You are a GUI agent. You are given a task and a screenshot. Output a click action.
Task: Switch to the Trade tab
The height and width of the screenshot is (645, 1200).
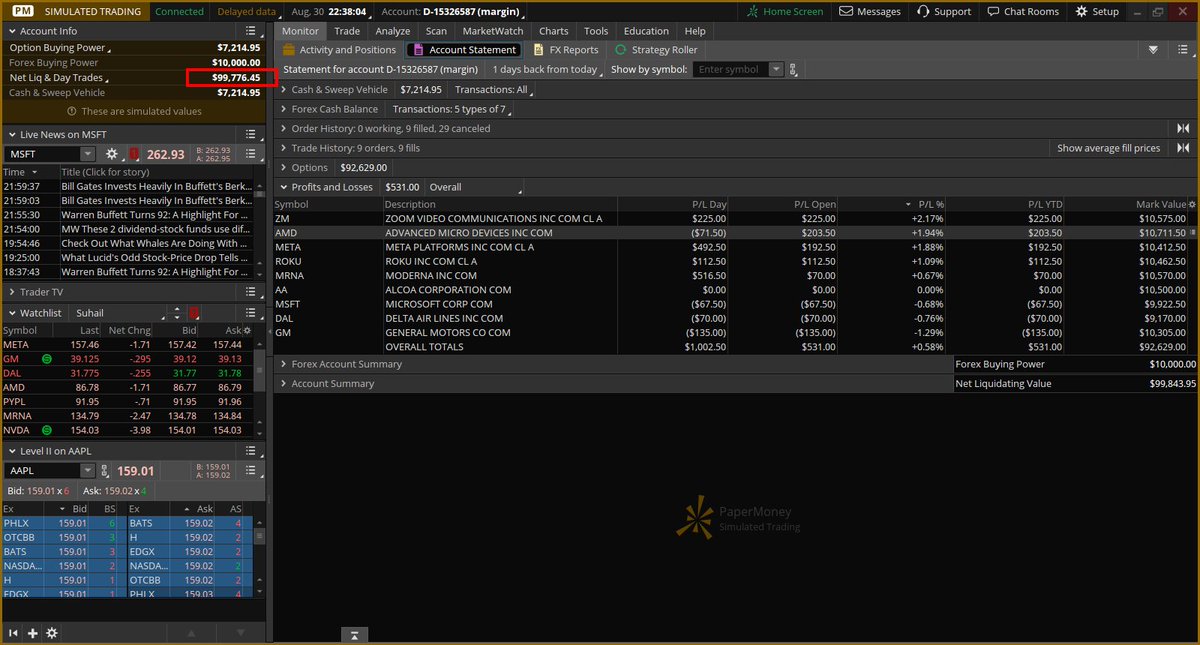(347, 31)
